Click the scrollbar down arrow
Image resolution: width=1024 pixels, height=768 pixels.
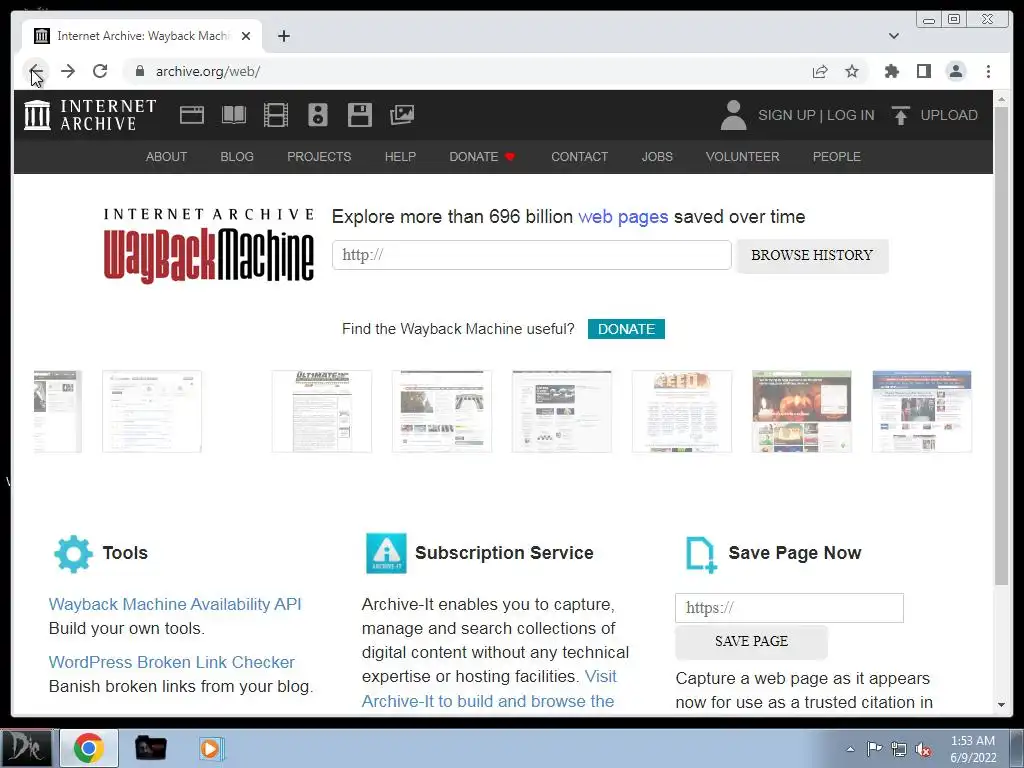tap(1001, 705)
